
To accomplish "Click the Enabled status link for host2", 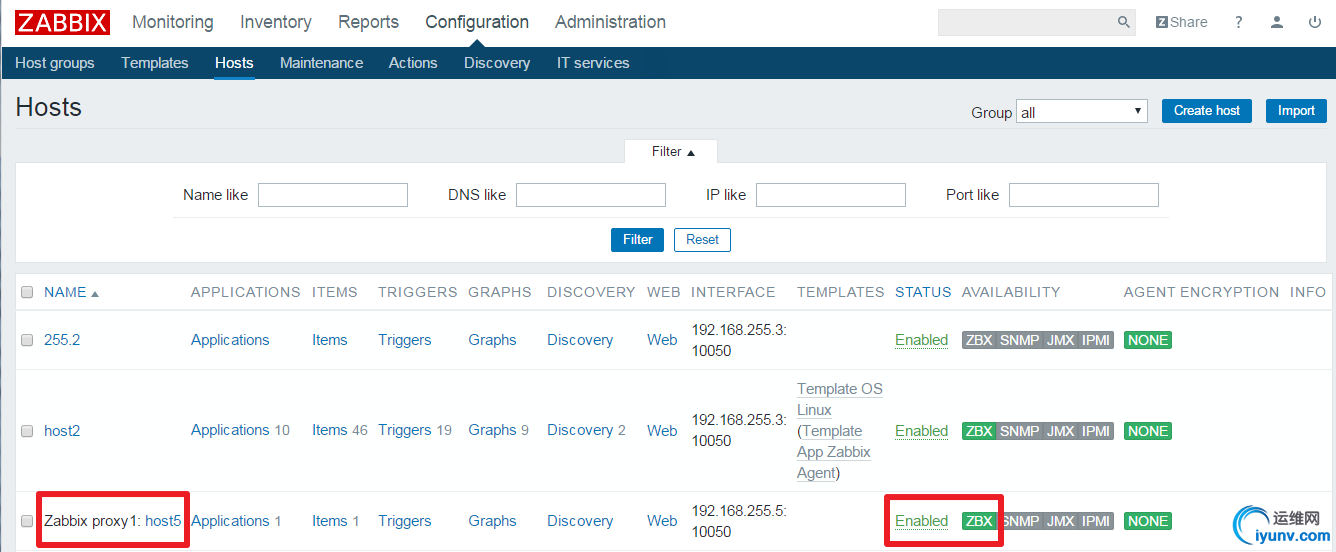I will (x=921, y=431).
